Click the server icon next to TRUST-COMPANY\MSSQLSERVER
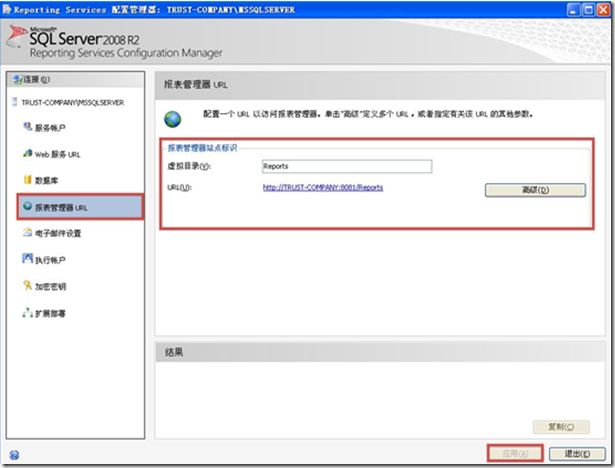This screenshot has height=468, width=615. click(x=15, y=102)
